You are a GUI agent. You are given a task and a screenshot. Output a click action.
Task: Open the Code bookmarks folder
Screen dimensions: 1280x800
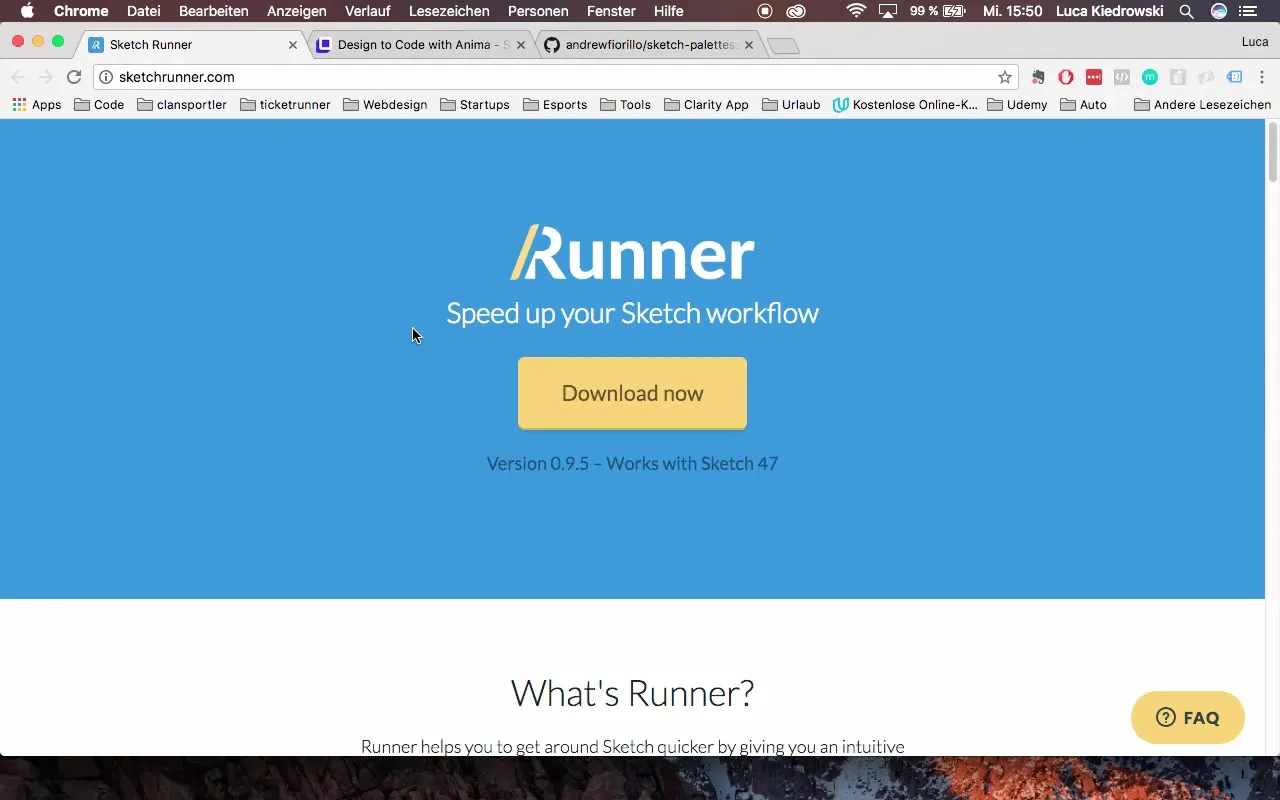(99, 104)
